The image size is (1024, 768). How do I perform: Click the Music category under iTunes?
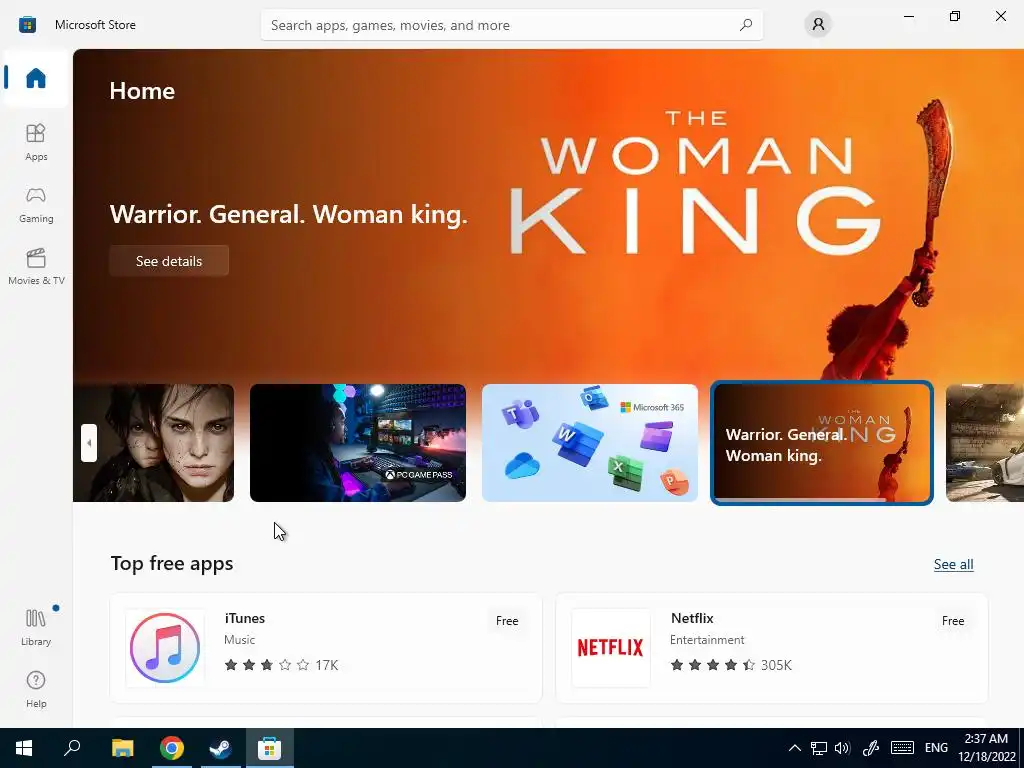(x=240, y=640)
